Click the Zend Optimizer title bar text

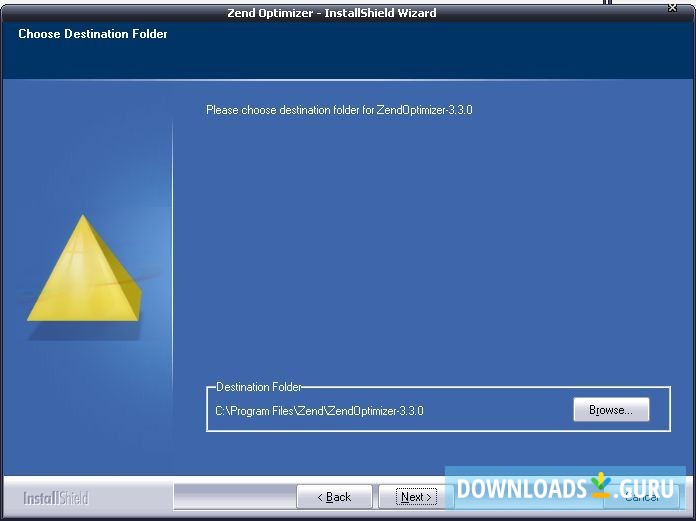(x=332, y=13)
